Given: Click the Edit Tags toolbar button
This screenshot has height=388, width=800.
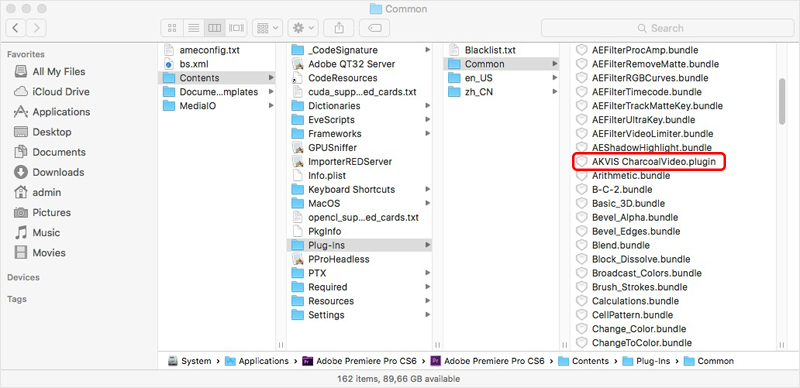Looking at the screenshot, I should (375, 28).
